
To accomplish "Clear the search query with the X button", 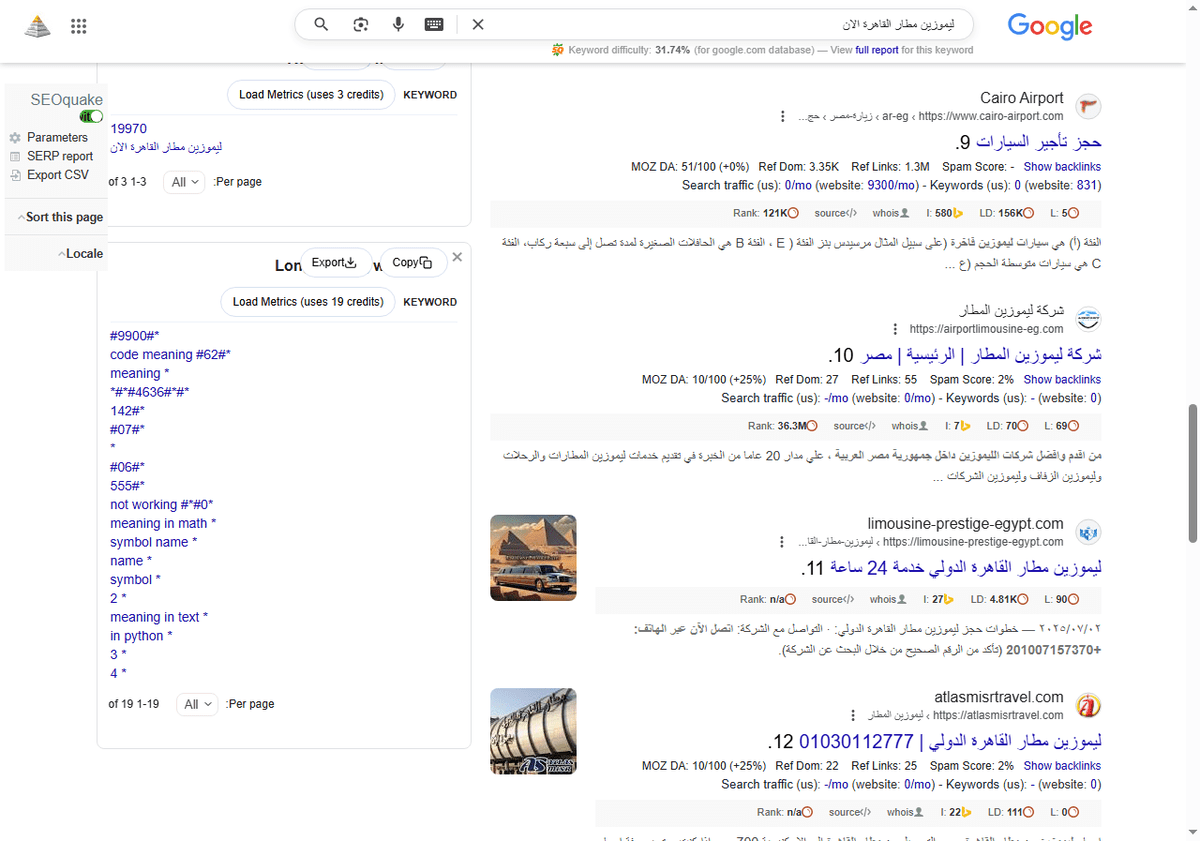I will [478, 25].
